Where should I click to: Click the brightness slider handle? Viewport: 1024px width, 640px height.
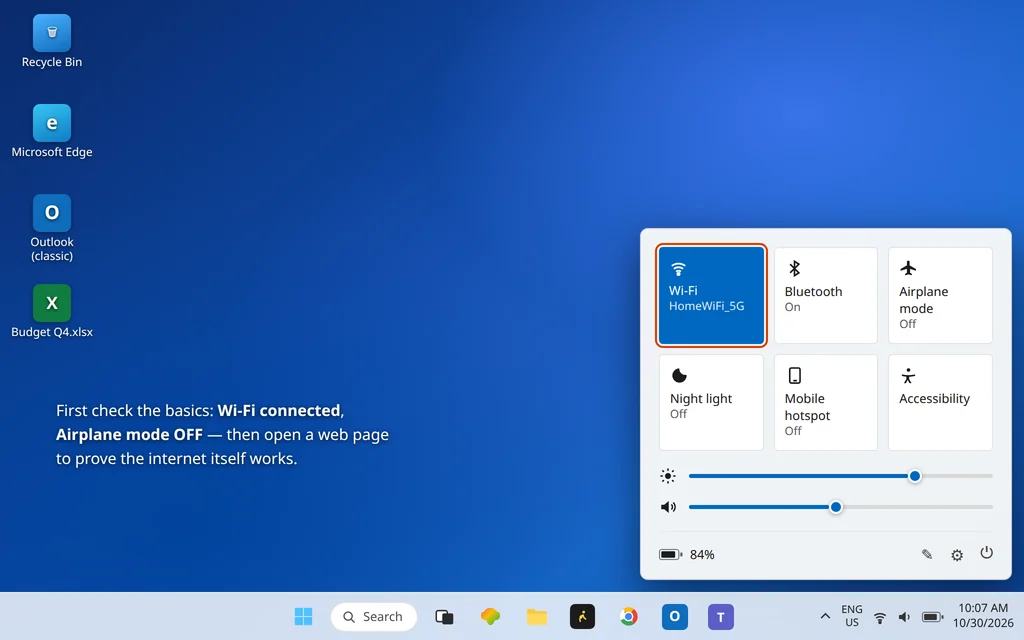coord(915,476)
